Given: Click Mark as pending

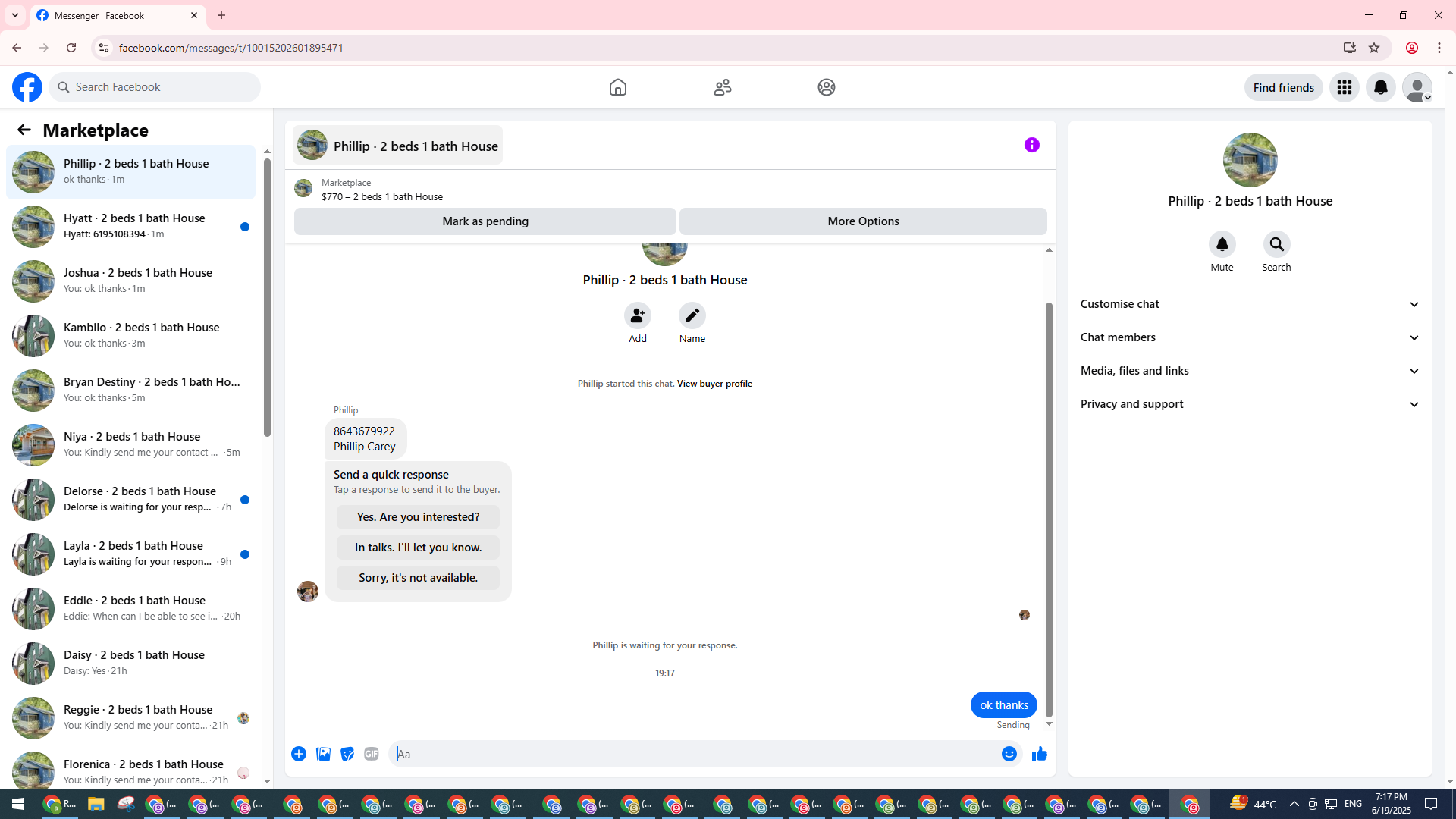Looking at the screenshot, I should tap(485, 221).
